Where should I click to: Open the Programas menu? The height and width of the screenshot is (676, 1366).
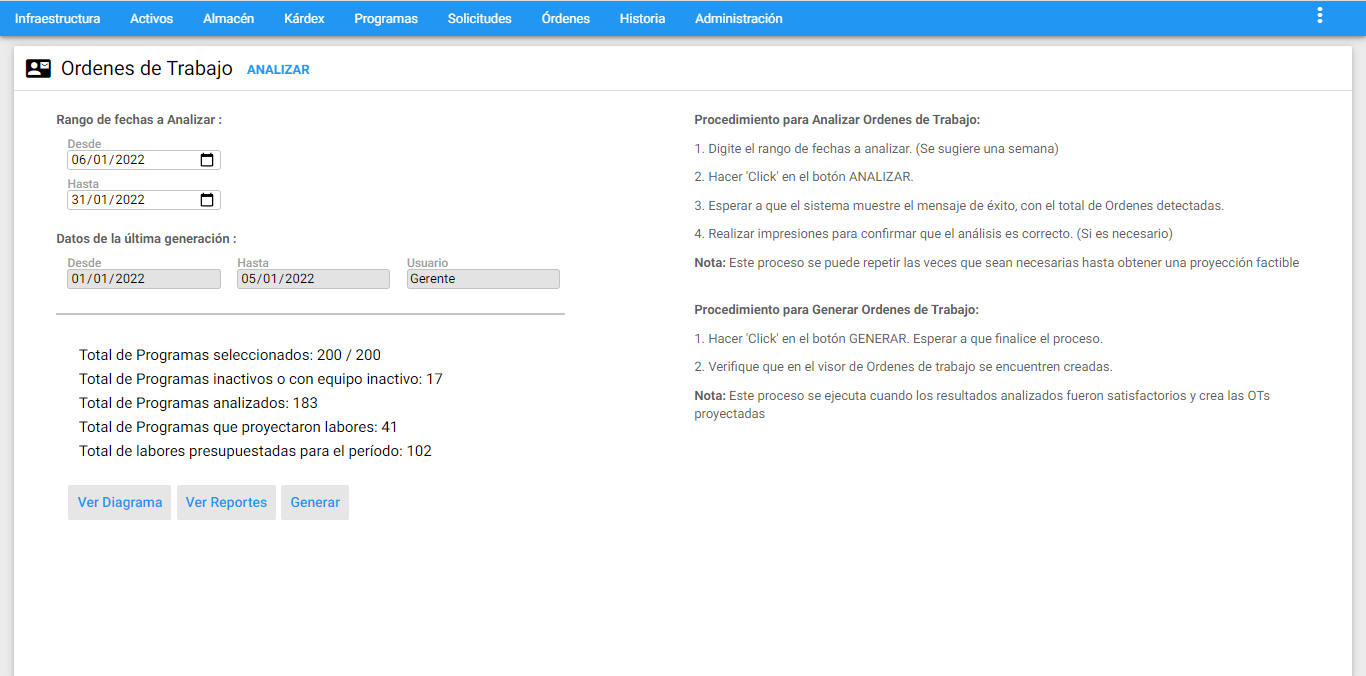pyautogui.click(x=386, y=18)
